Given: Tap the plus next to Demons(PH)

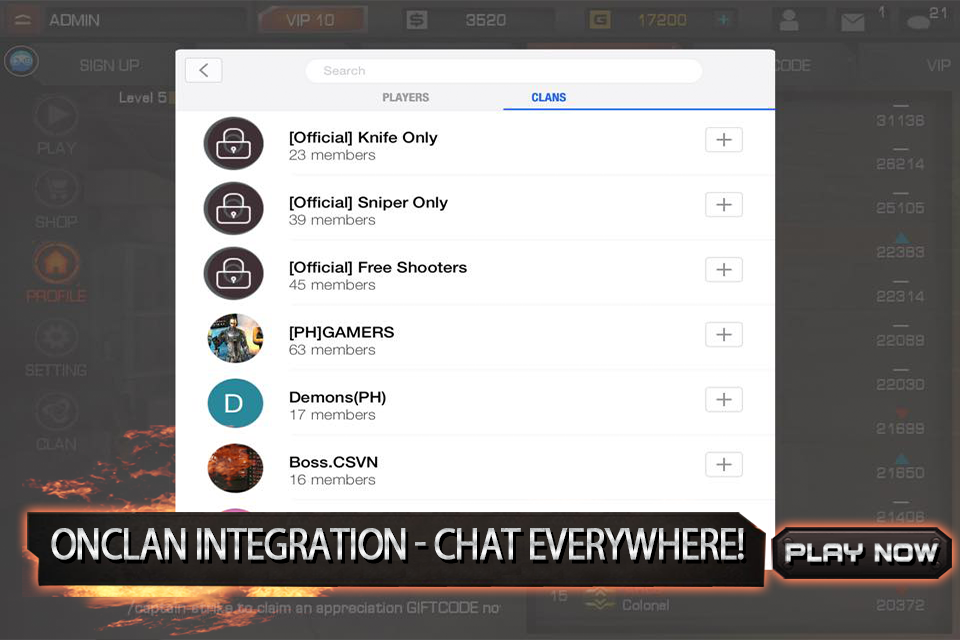Looking at the screenshot, I should (723, 400).
